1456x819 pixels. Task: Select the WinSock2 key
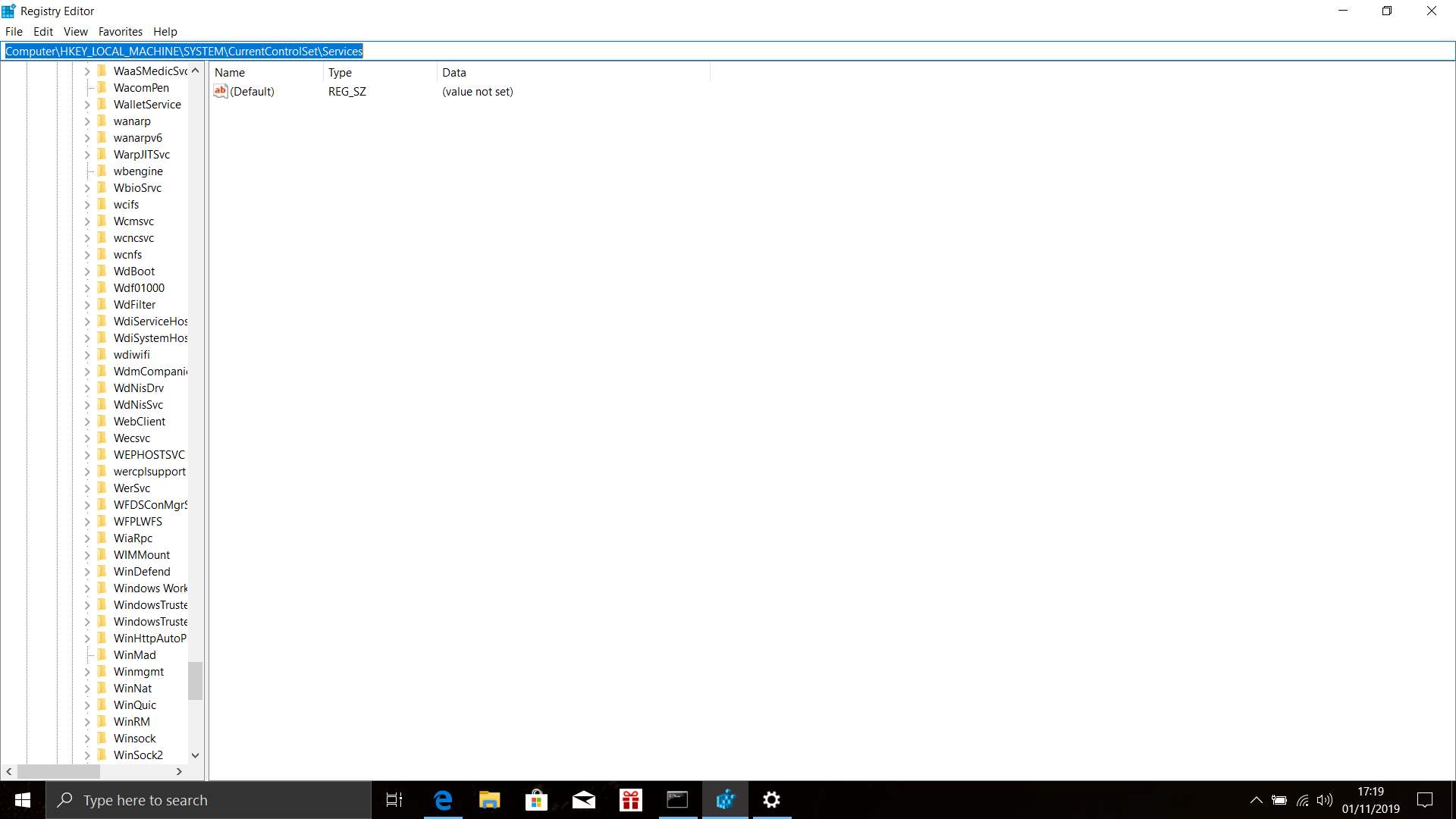coord(138,755)
